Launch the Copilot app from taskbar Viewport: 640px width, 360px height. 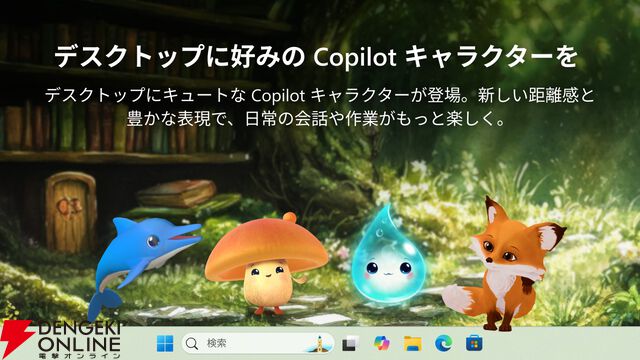(x=382, y=343)
